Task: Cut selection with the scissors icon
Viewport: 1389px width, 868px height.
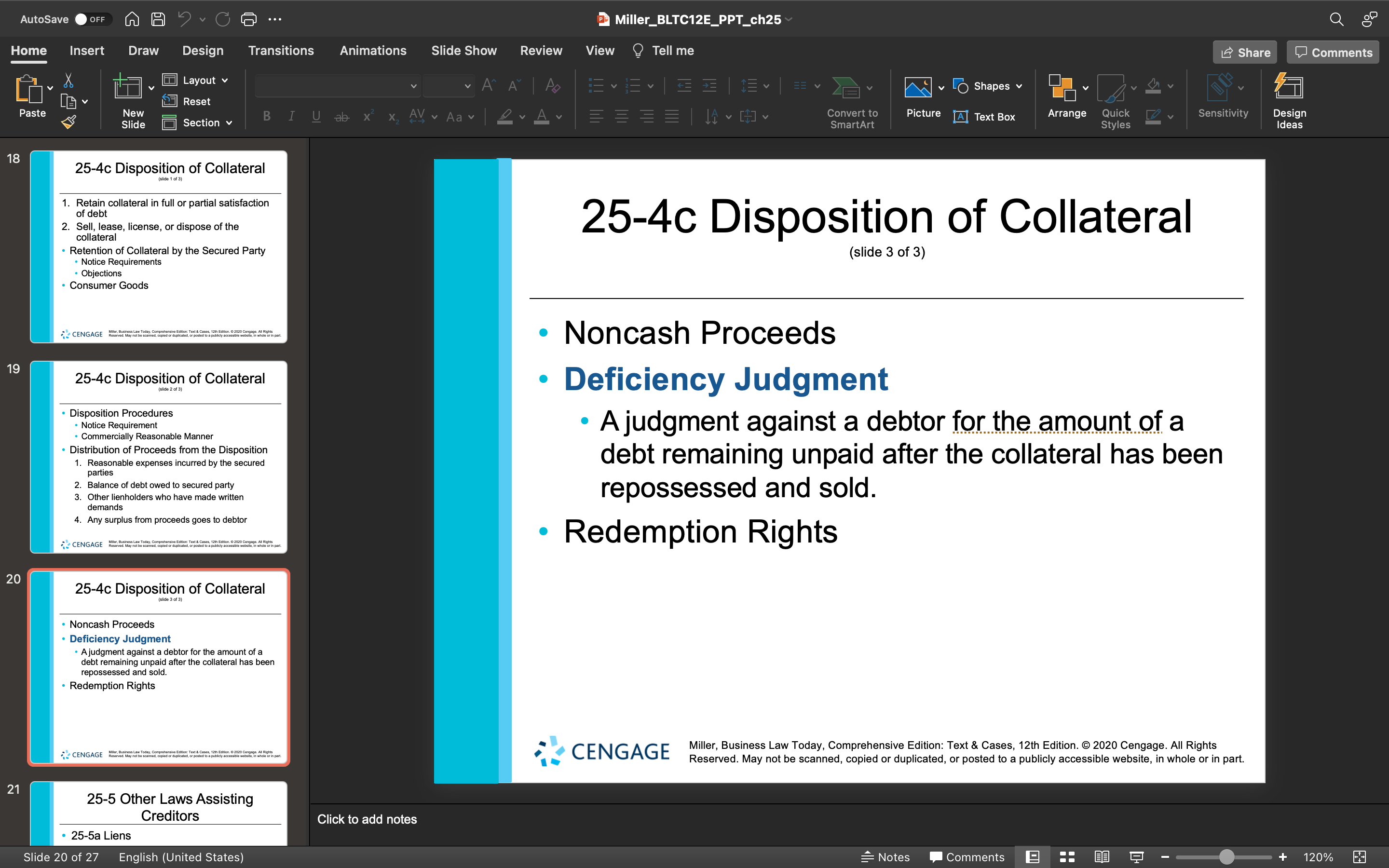Action: [68, 80]
